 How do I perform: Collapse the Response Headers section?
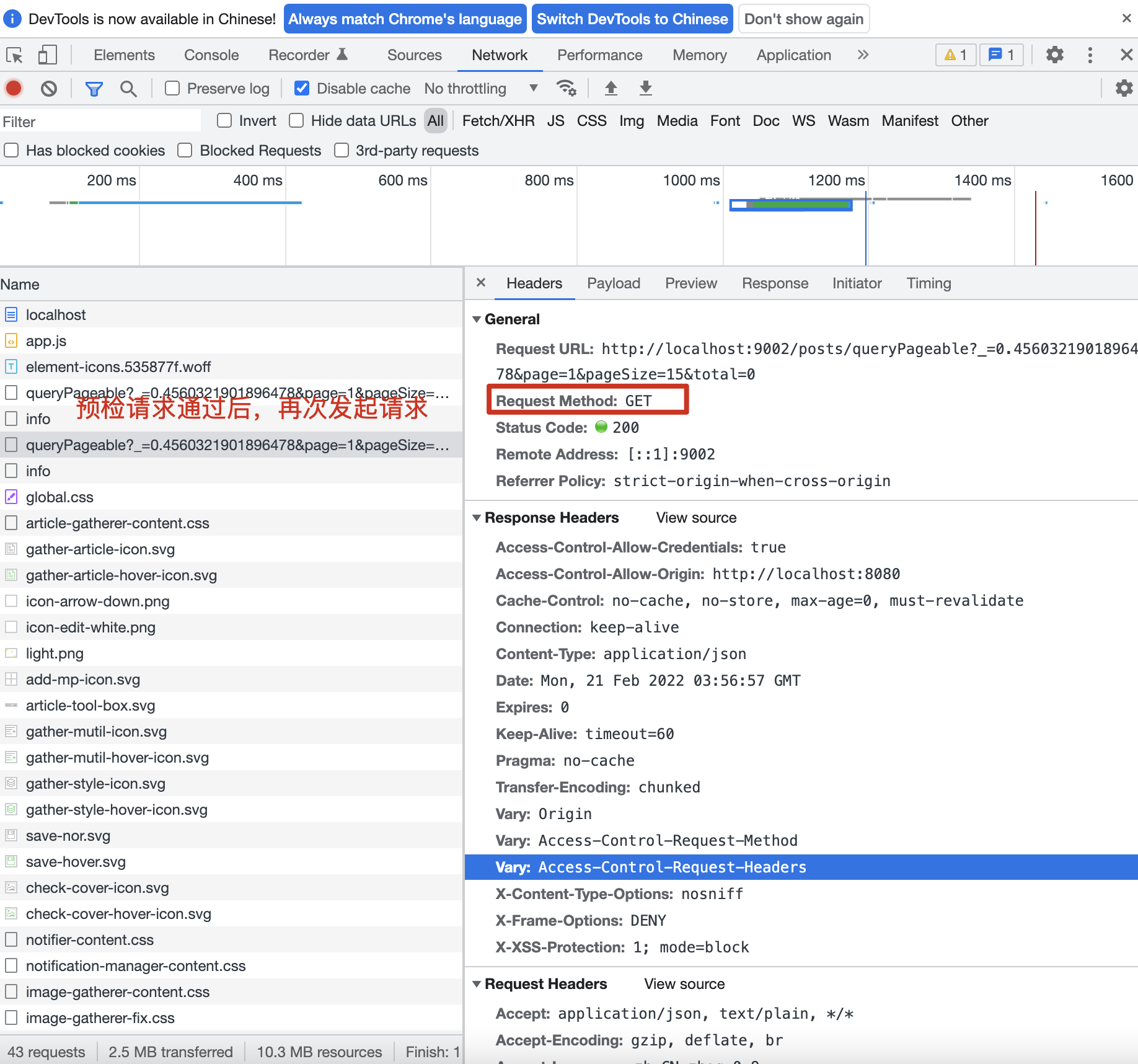coord(477,518)
